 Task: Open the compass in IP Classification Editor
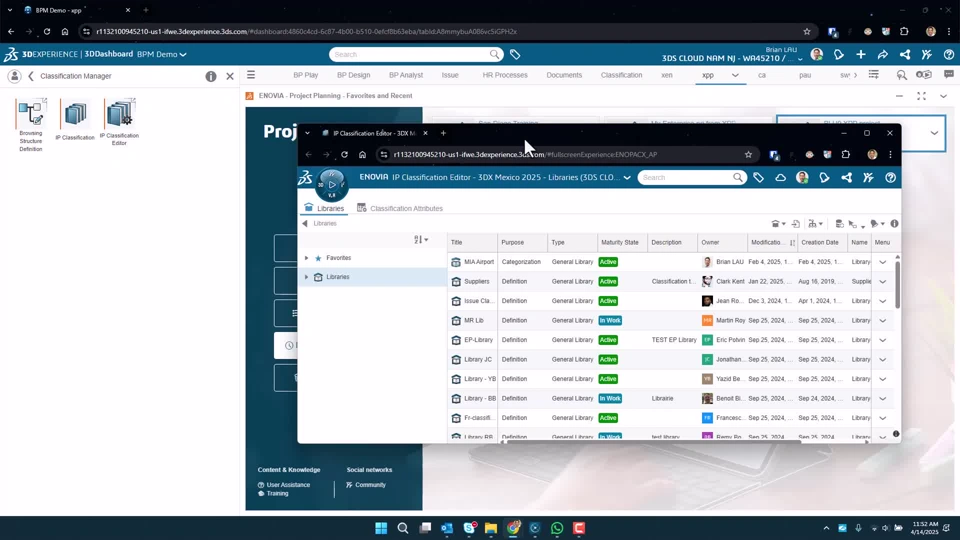pyautogui.click(x=332, y=184)
